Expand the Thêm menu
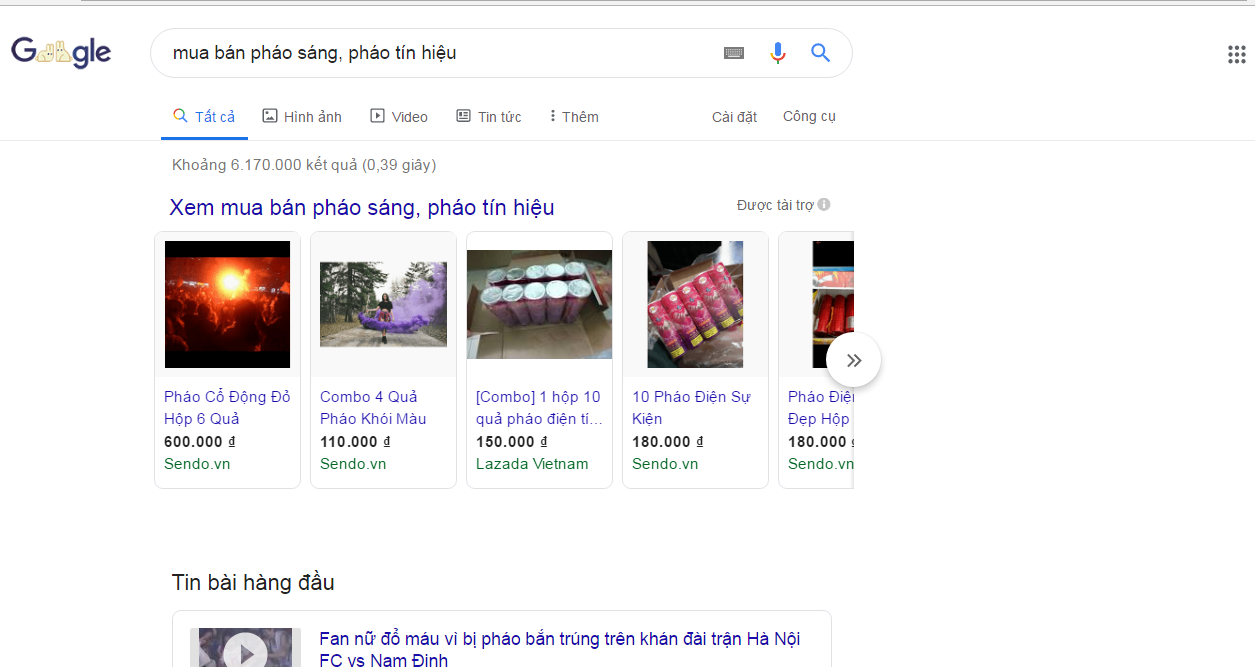 click(574, 117)
